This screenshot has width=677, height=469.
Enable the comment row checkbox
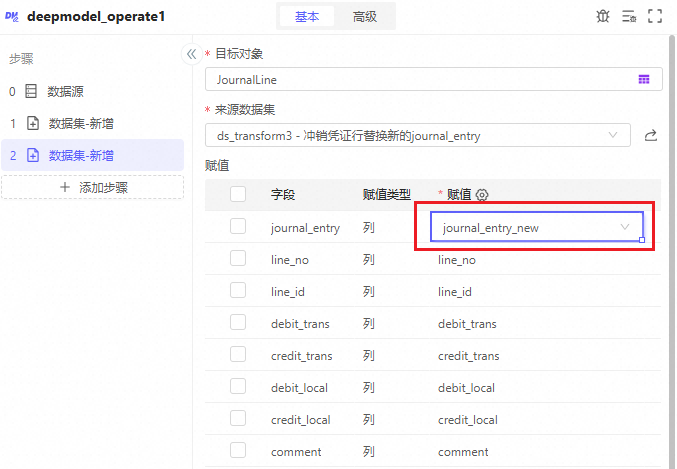tap(238, 451)
